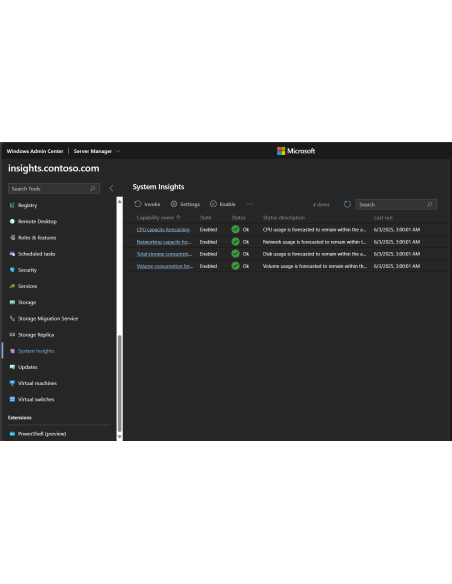Click green Ok check for Volume consumption row
The width and height of the screenshot is (452, 584).
click(235, 266)
